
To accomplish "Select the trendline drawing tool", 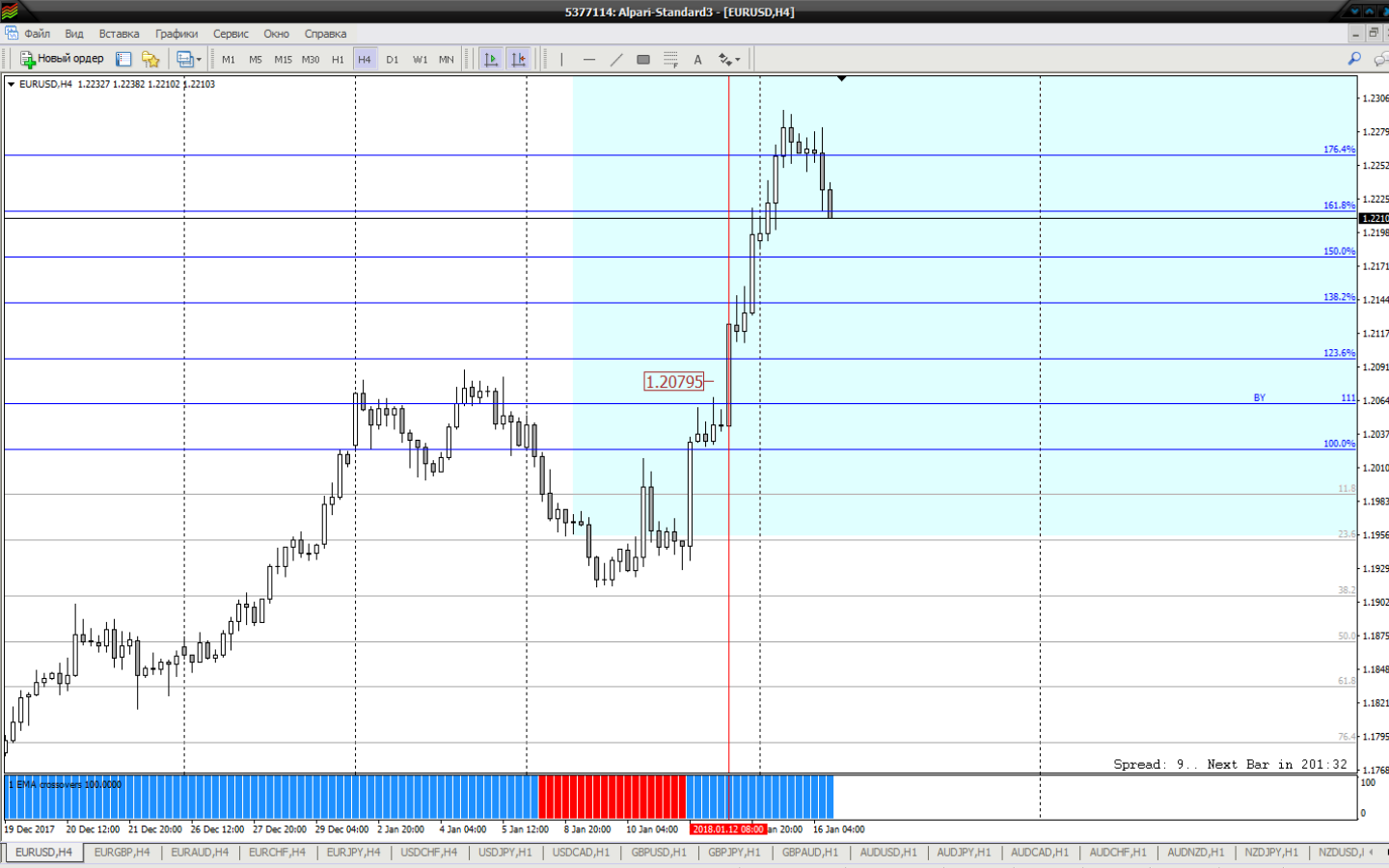I will (616, 60).
